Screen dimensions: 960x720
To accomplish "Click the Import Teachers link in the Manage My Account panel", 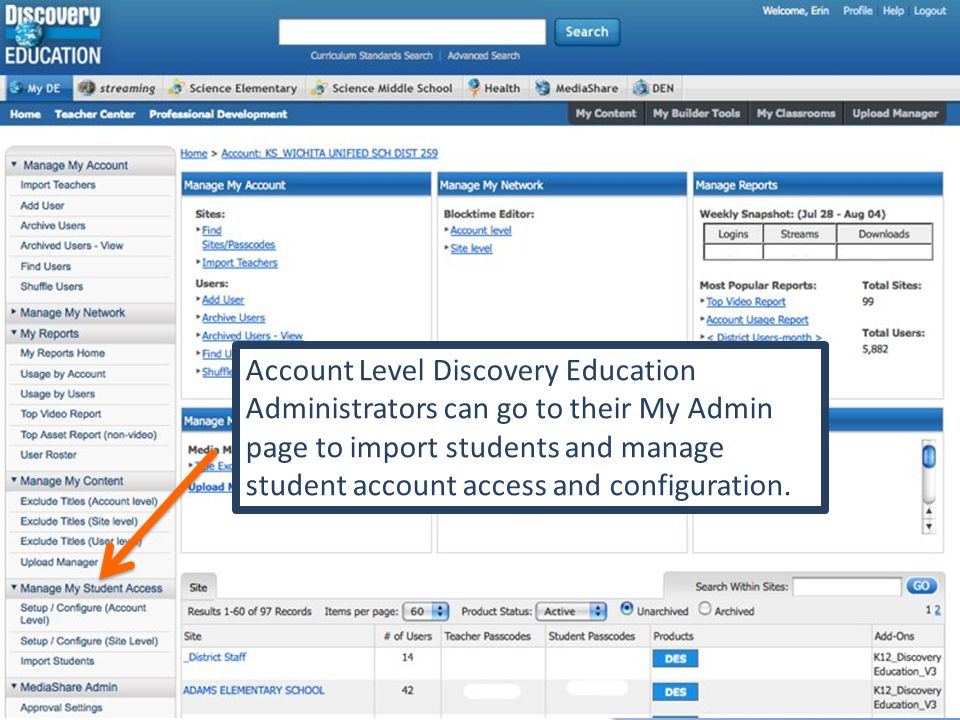I will tap(240, 263).
